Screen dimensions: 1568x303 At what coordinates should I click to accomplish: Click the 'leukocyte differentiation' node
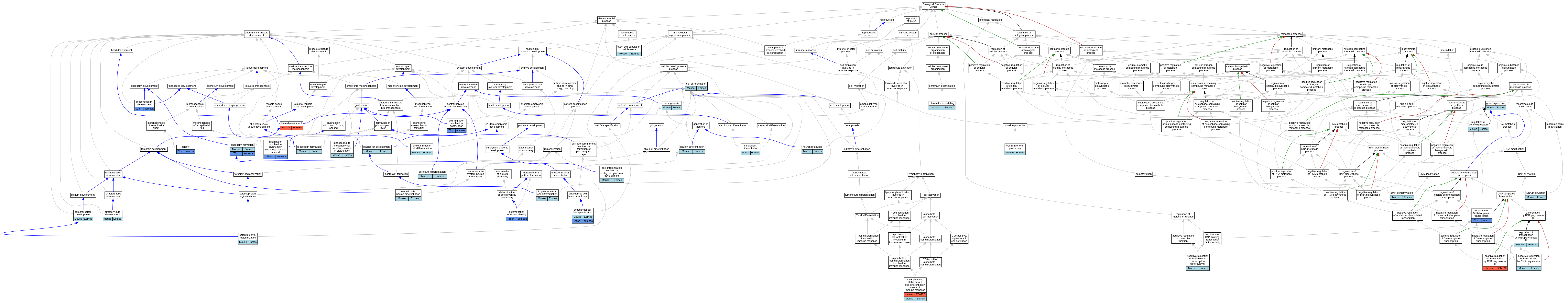point(856,149)
